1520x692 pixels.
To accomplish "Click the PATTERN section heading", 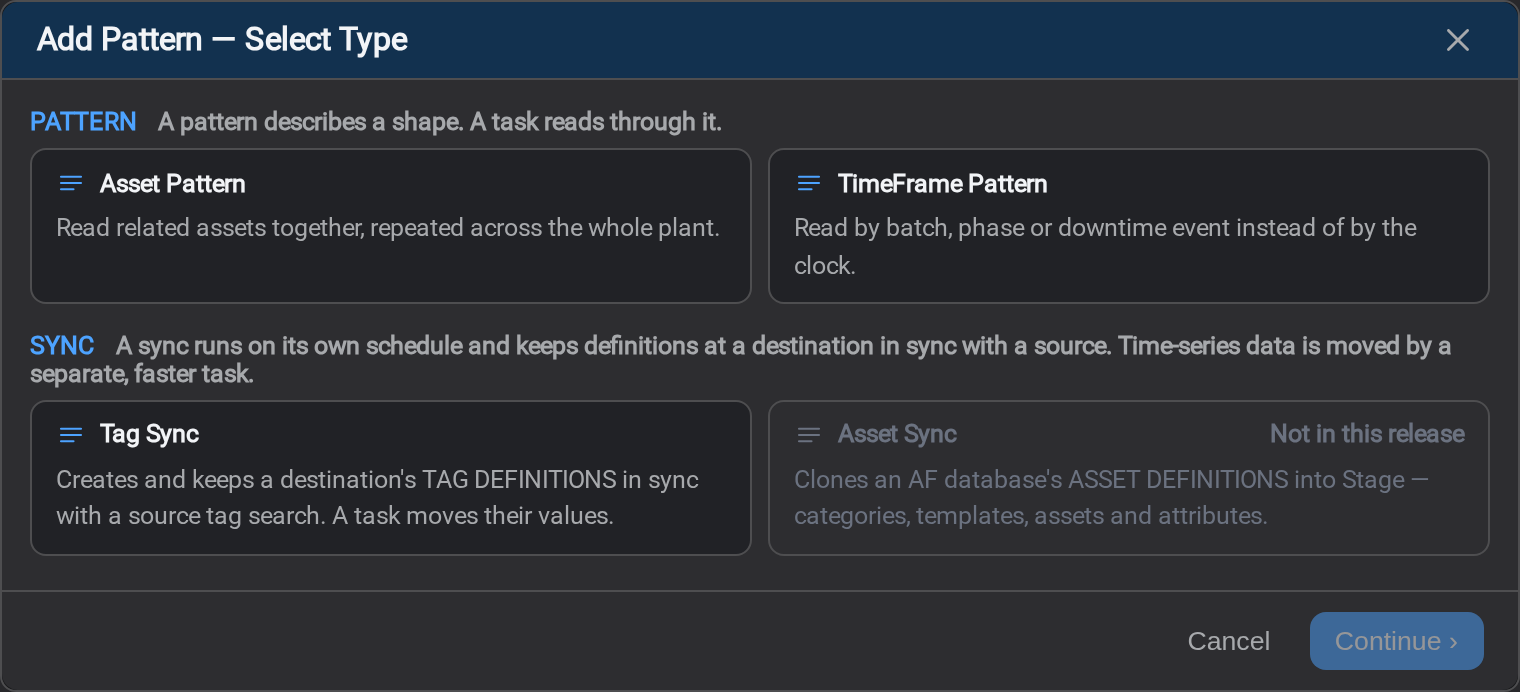I will 83,122.
